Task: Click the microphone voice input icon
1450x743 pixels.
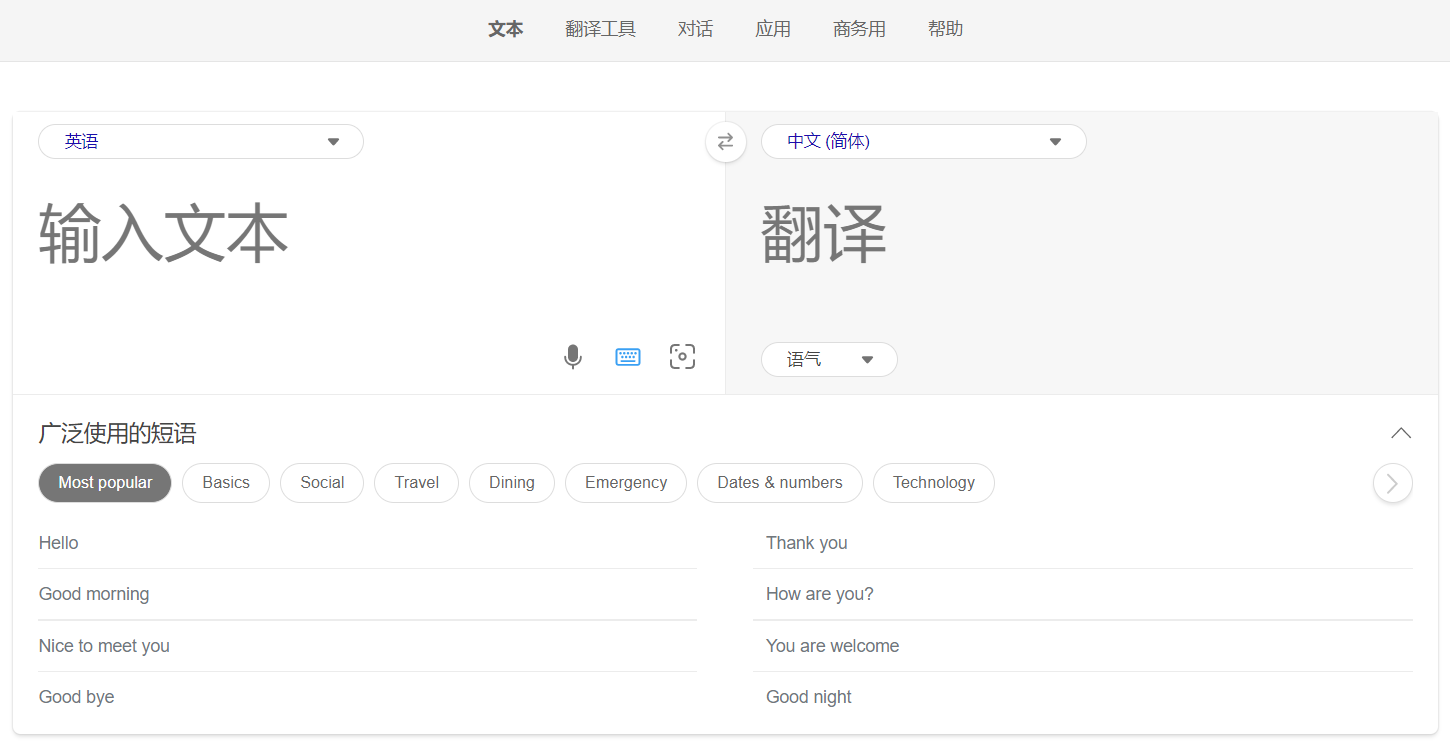Action: [573, 357]
